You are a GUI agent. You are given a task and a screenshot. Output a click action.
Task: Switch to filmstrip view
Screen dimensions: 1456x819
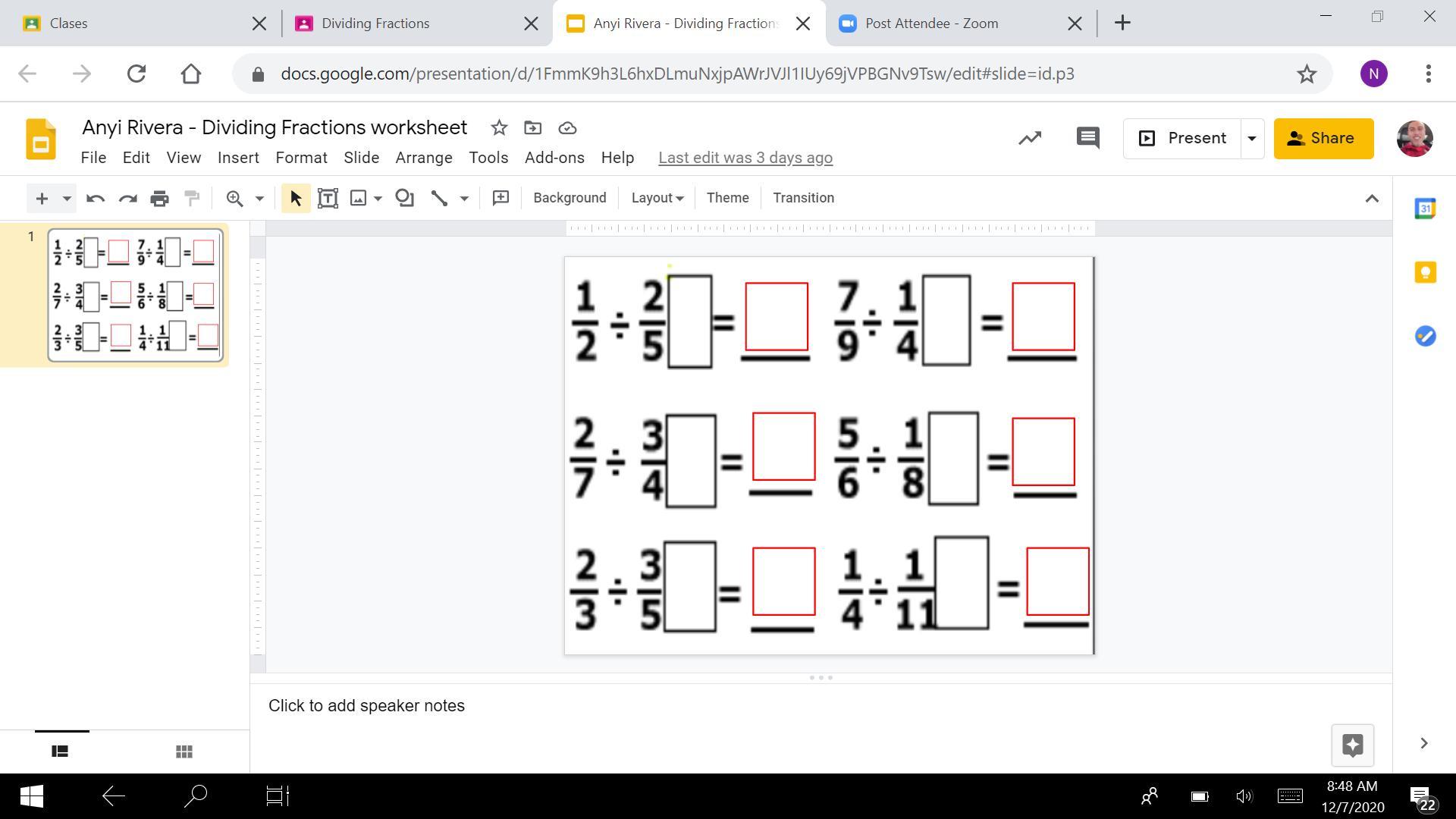click(x=60, y=752)
